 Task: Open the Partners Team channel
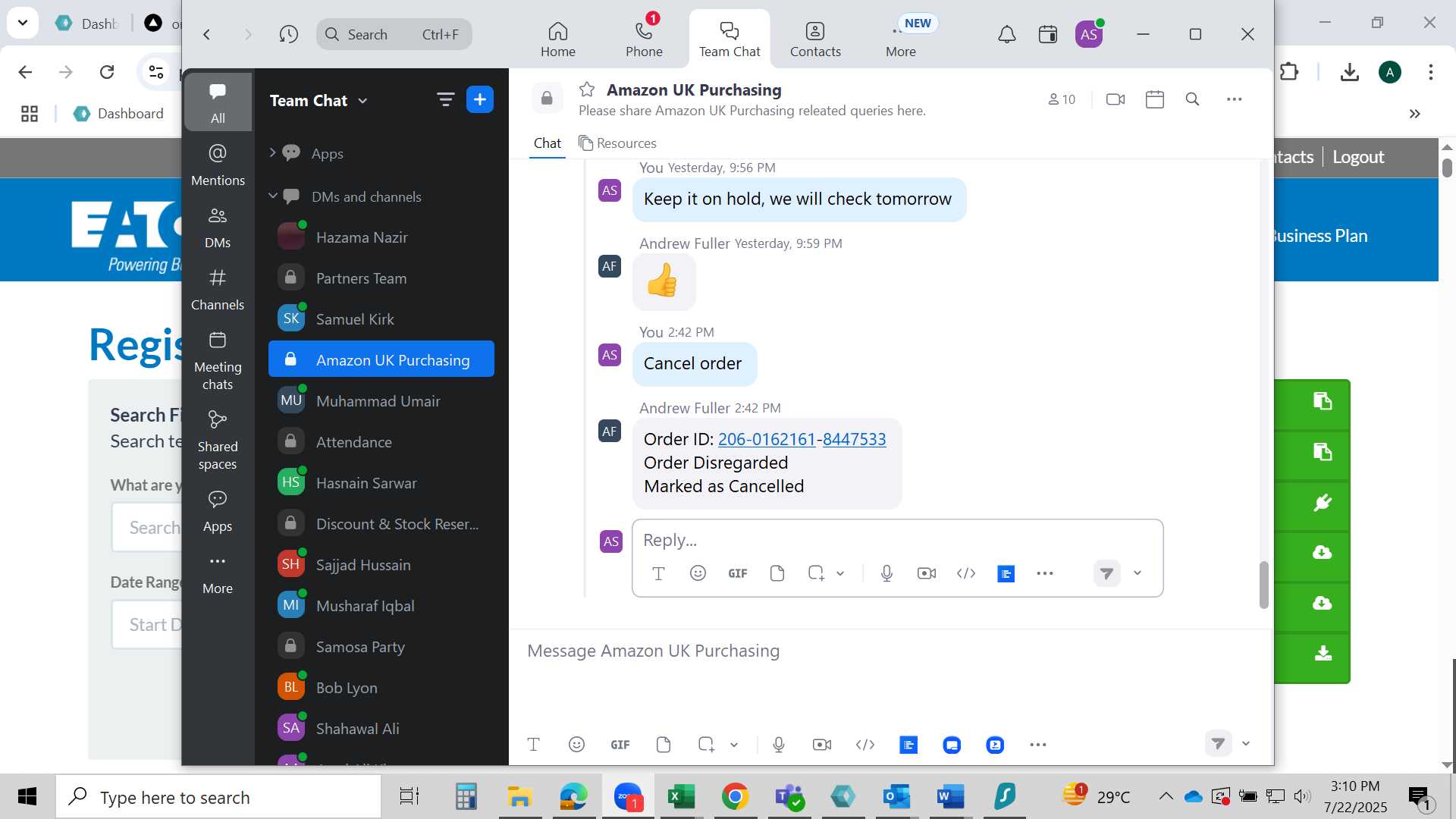[381, 278]
